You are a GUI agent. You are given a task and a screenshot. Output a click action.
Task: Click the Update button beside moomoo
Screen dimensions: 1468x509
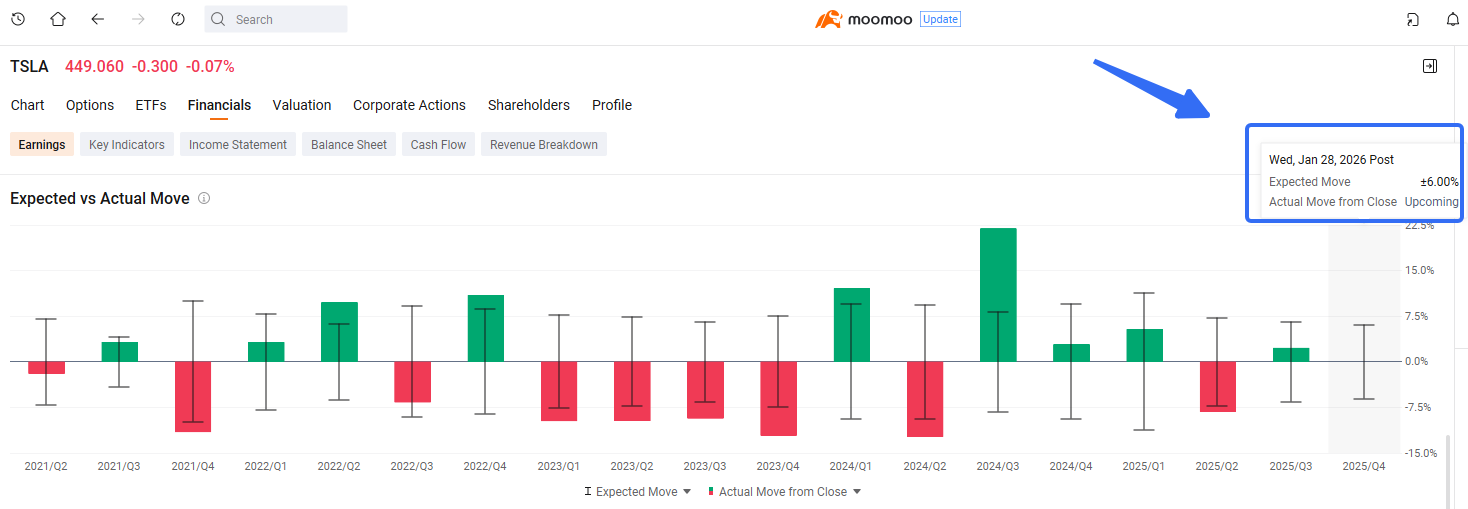pyautogui.click(x=940, y=19)
